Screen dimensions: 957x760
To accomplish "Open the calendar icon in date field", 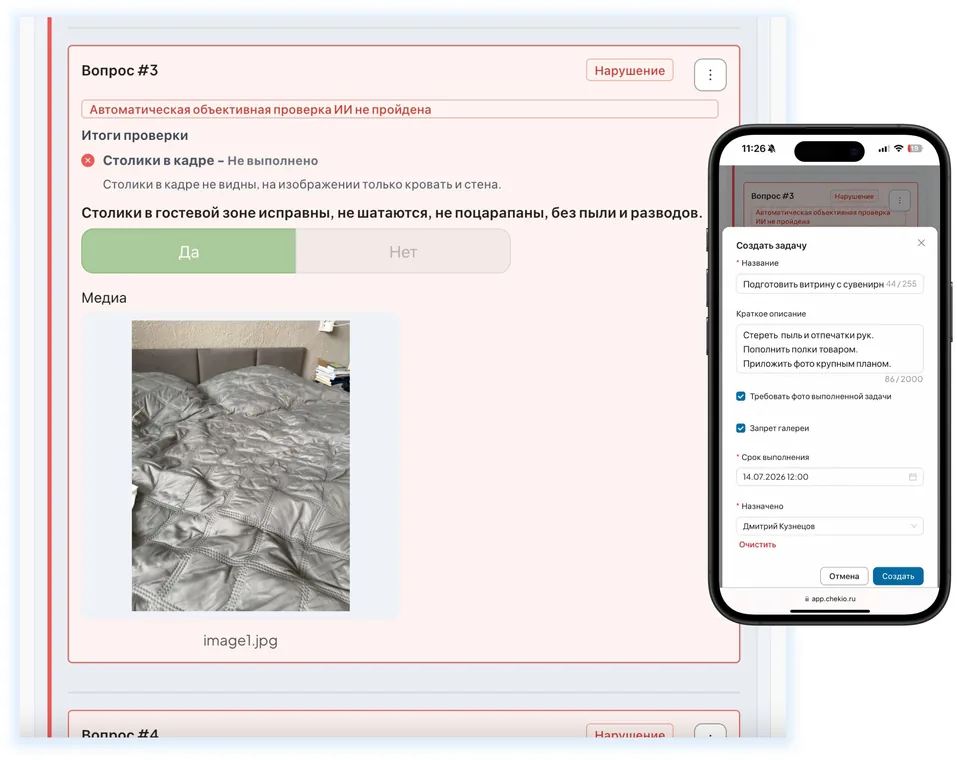I will (x=912, y=477).
